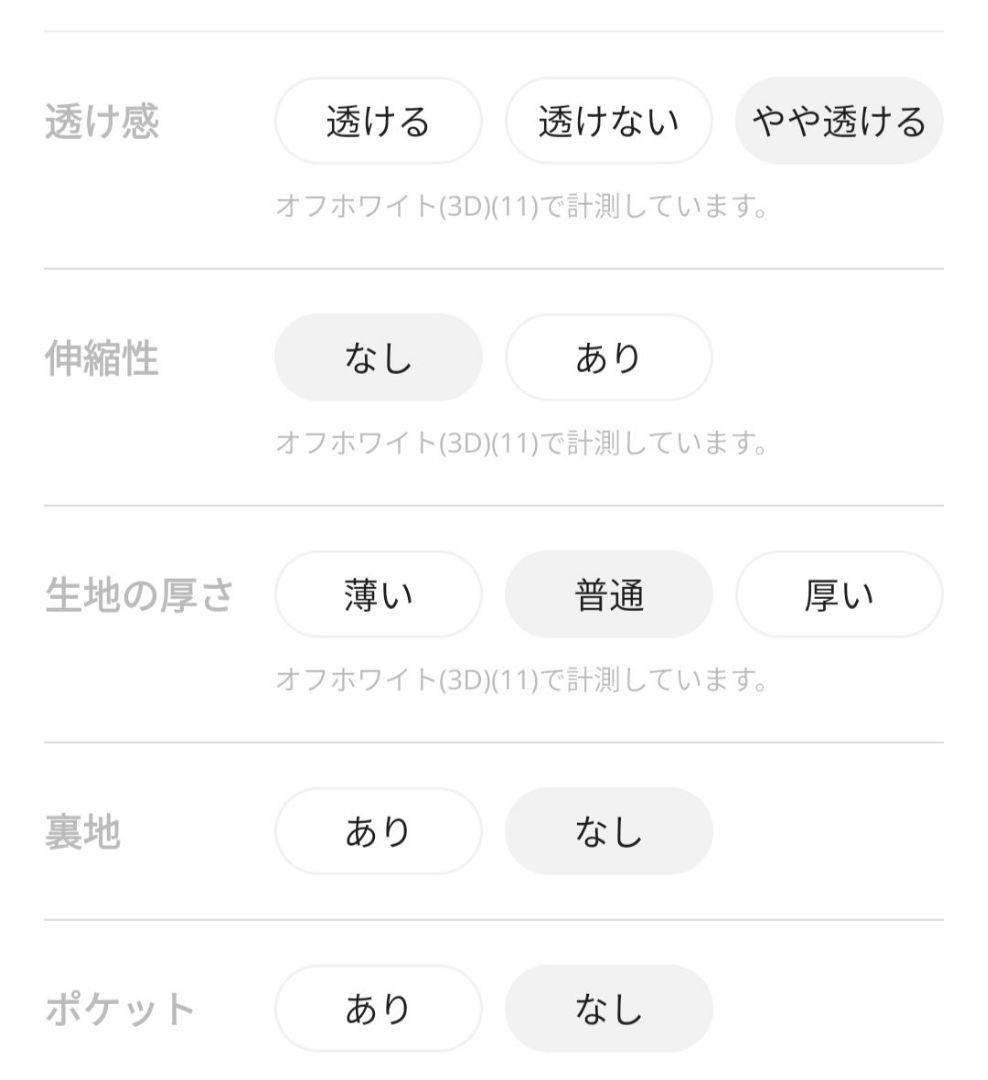Screen dimensions: 988x1080
Task: Pick あり for 伸縮性
Action: [x=608, y=357]
